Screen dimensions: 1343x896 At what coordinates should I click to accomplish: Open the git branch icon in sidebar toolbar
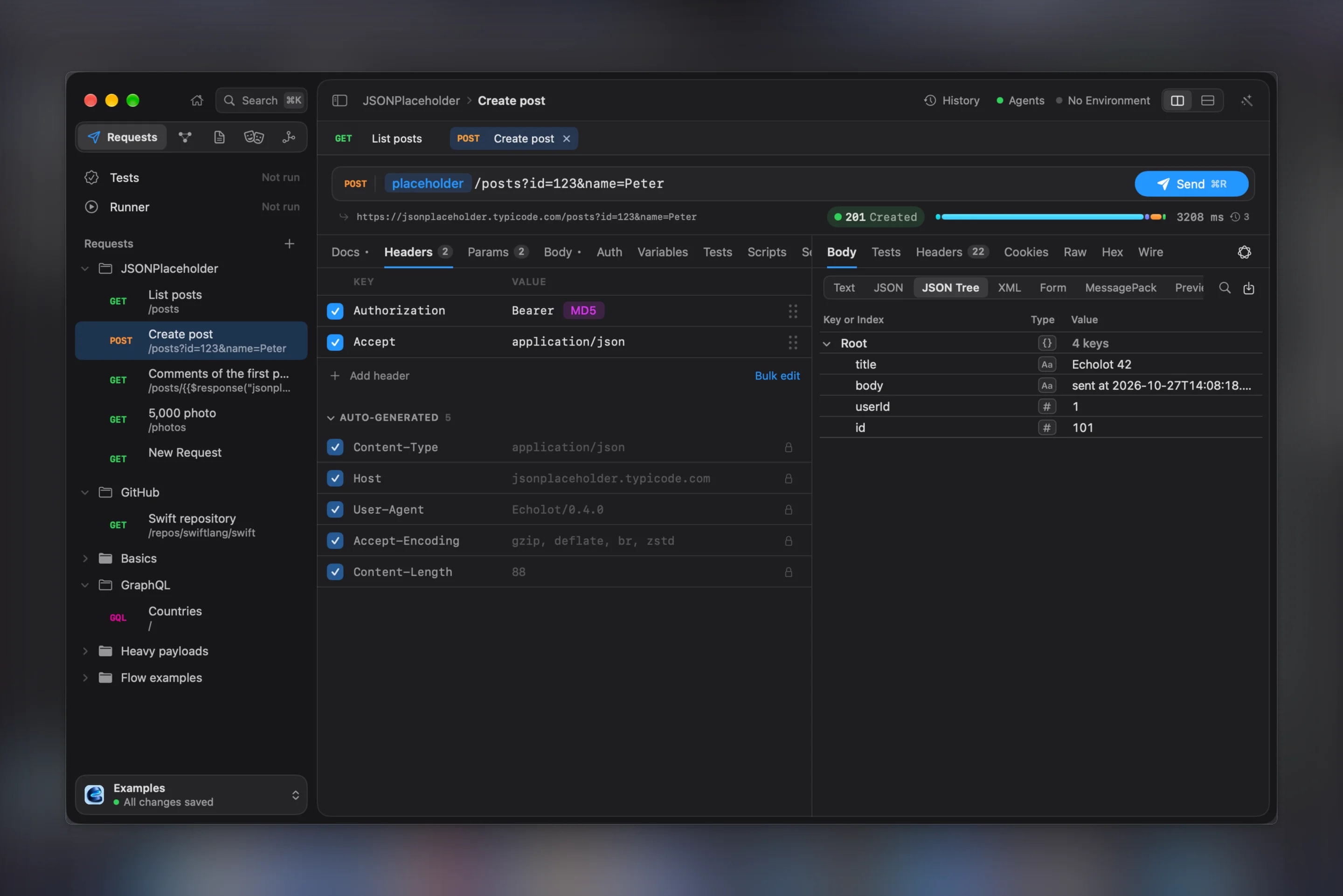coord(289,137)
